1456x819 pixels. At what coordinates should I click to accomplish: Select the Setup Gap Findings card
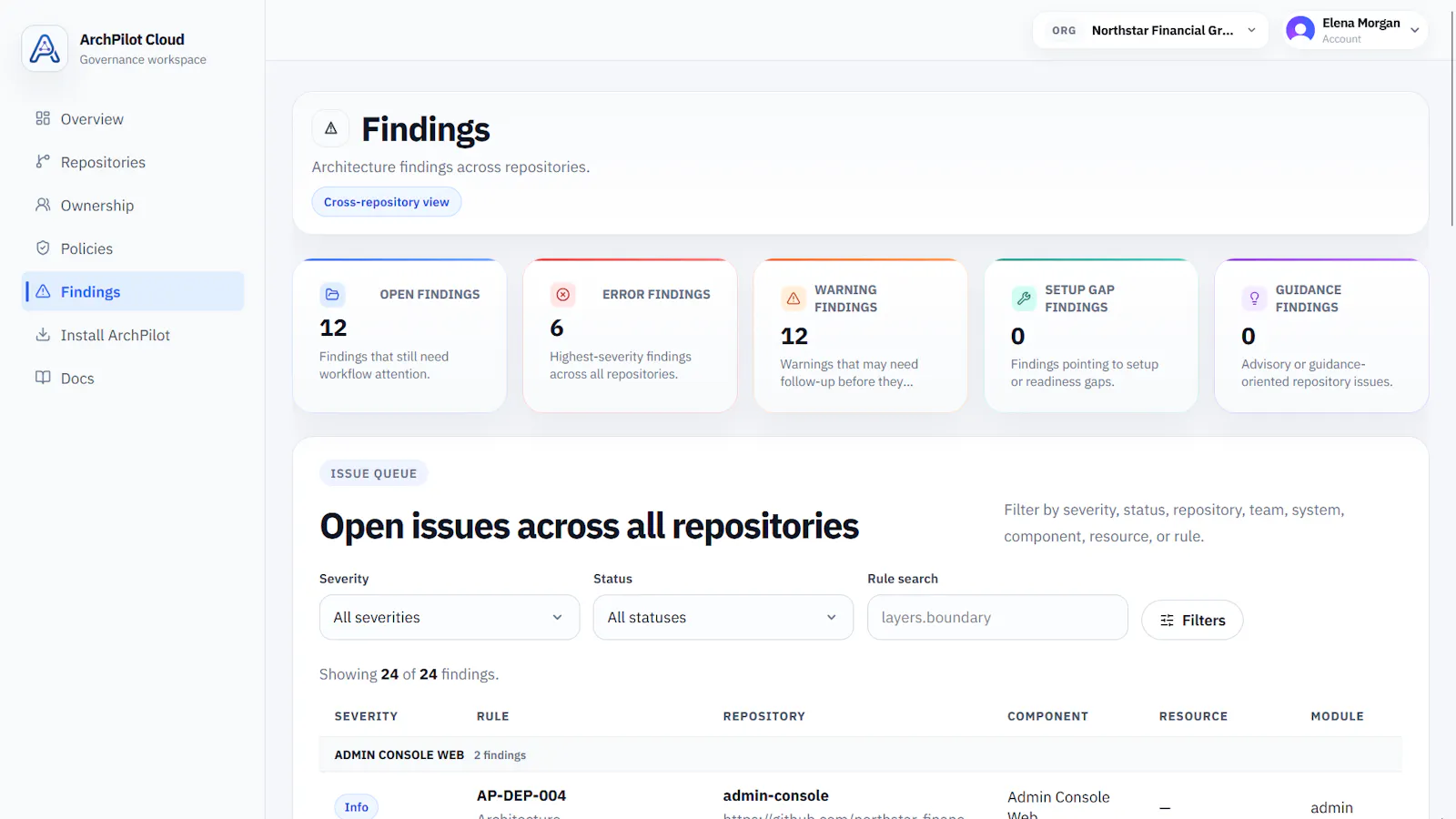coord(1091,336)
